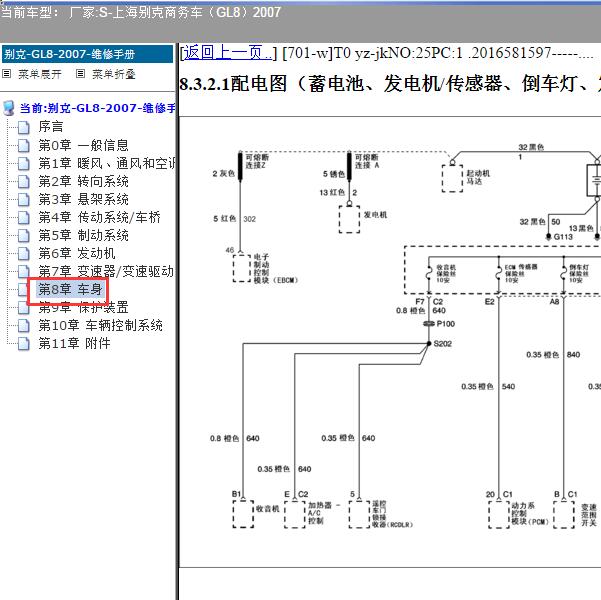Click the page icon beside 第1章 暖风
601x600 pixels.
[23, 163]
